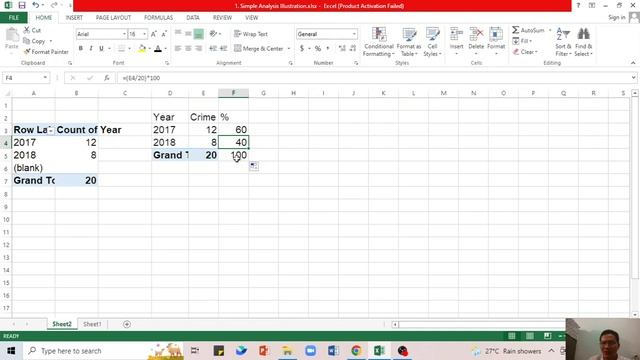Open the fill color dropdown arrow
This screenshot has width=640, height=360.
[x=149, y=49]
